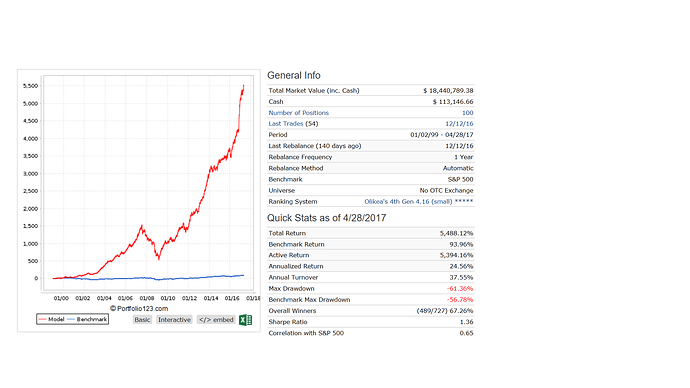Open Last Trades link
690x388 pixels.
point(286,124)
